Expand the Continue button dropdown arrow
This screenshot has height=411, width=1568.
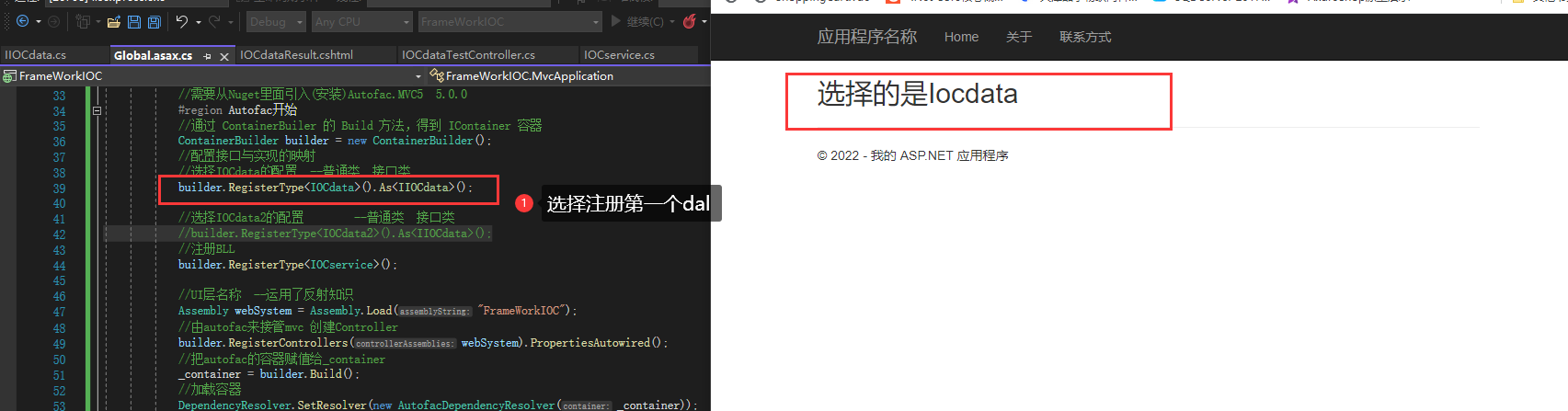[x=672, y=21]
